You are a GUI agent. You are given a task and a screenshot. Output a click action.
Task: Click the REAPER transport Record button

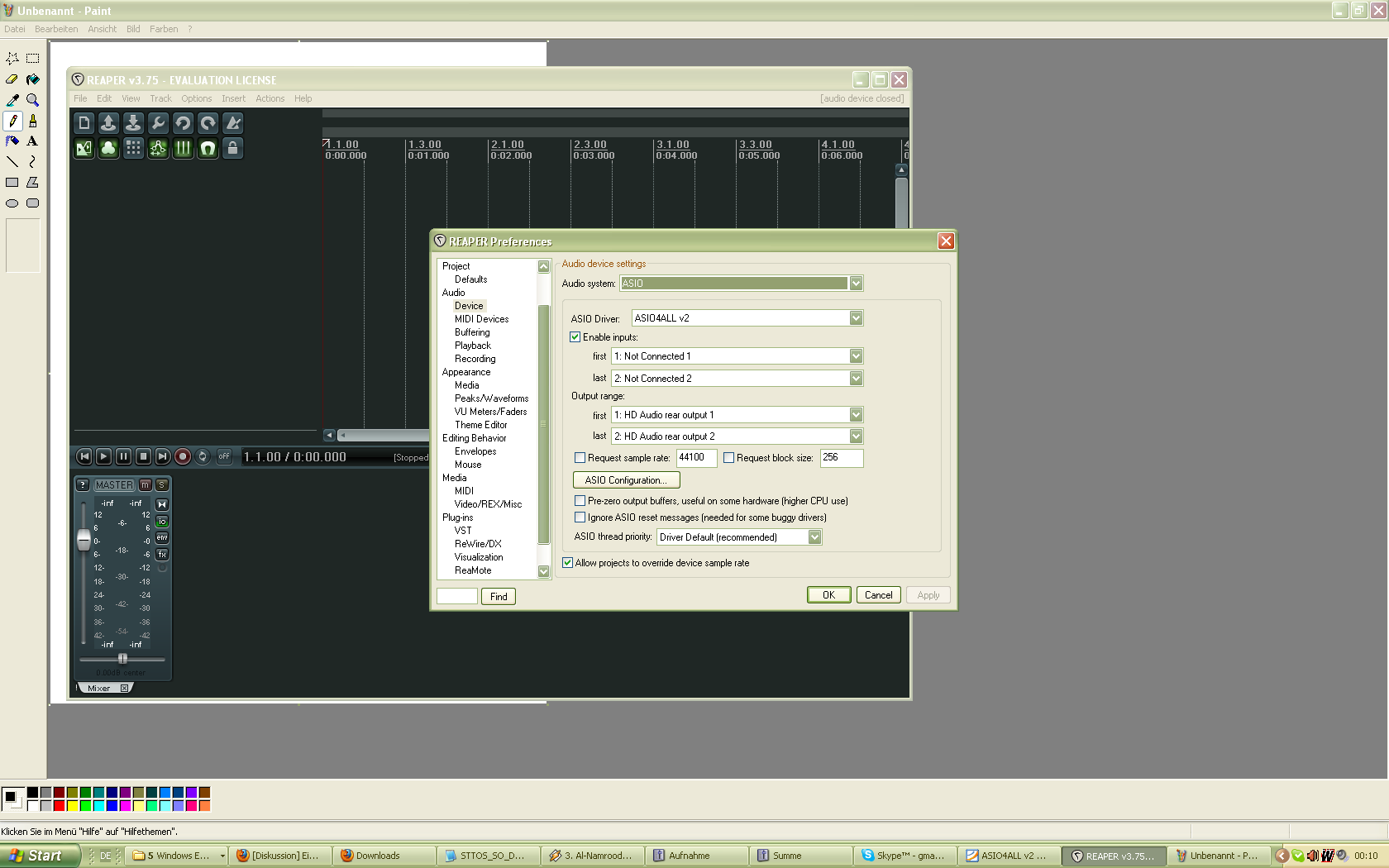pos(183,456)
